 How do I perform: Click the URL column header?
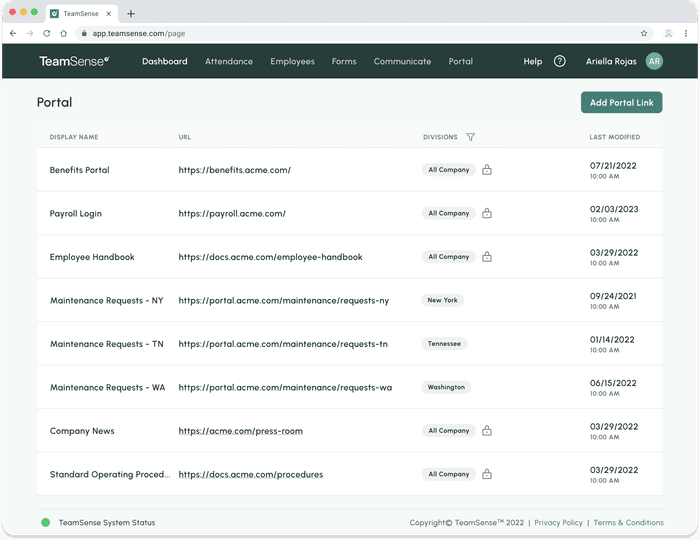pos(185,137)
